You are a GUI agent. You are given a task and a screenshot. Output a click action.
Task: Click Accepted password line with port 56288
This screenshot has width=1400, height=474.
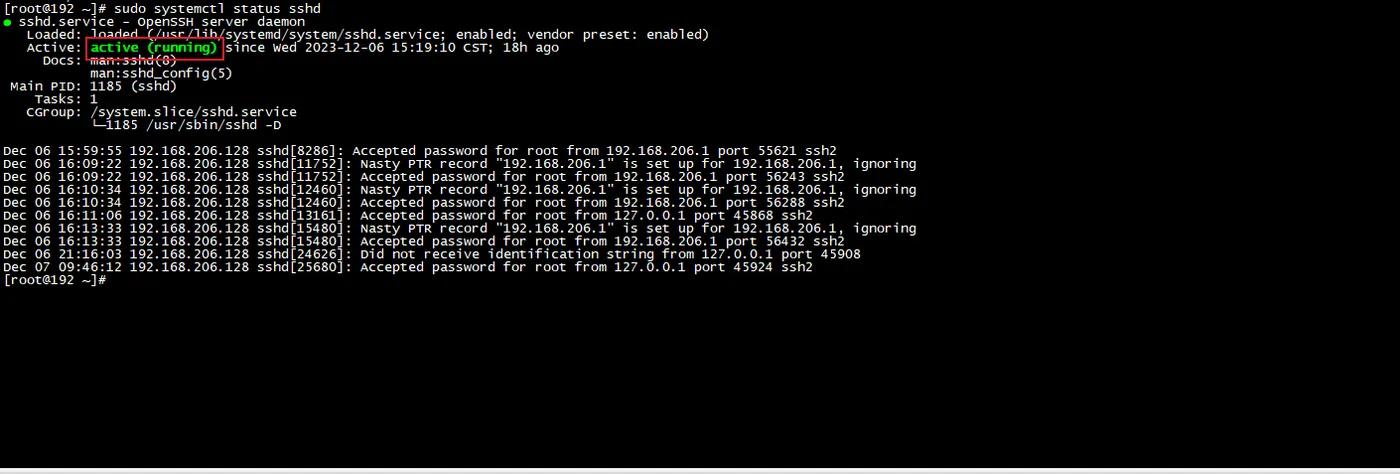click(x=424, y=203)
